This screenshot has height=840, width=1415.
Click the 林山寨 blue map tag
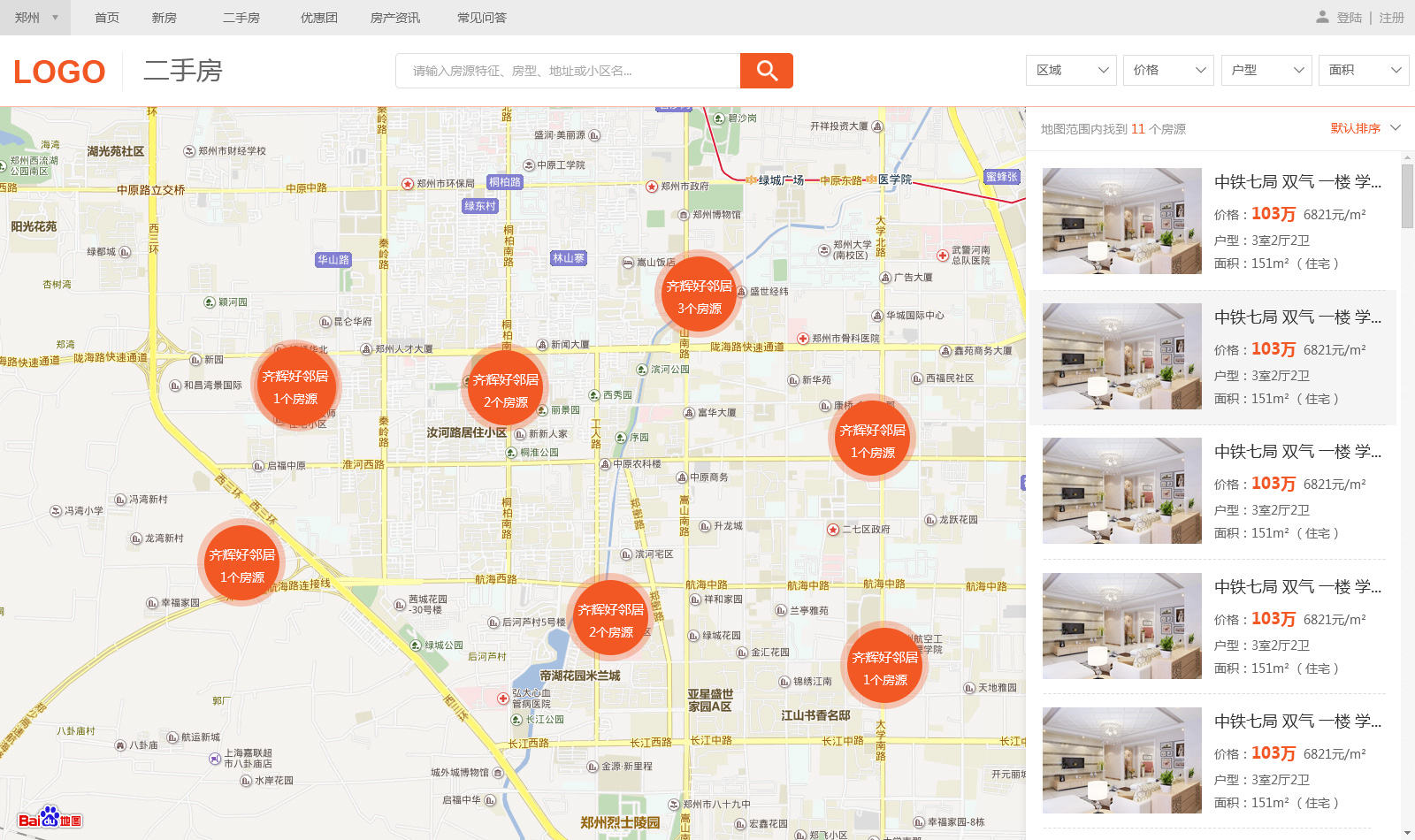point(569,258)
